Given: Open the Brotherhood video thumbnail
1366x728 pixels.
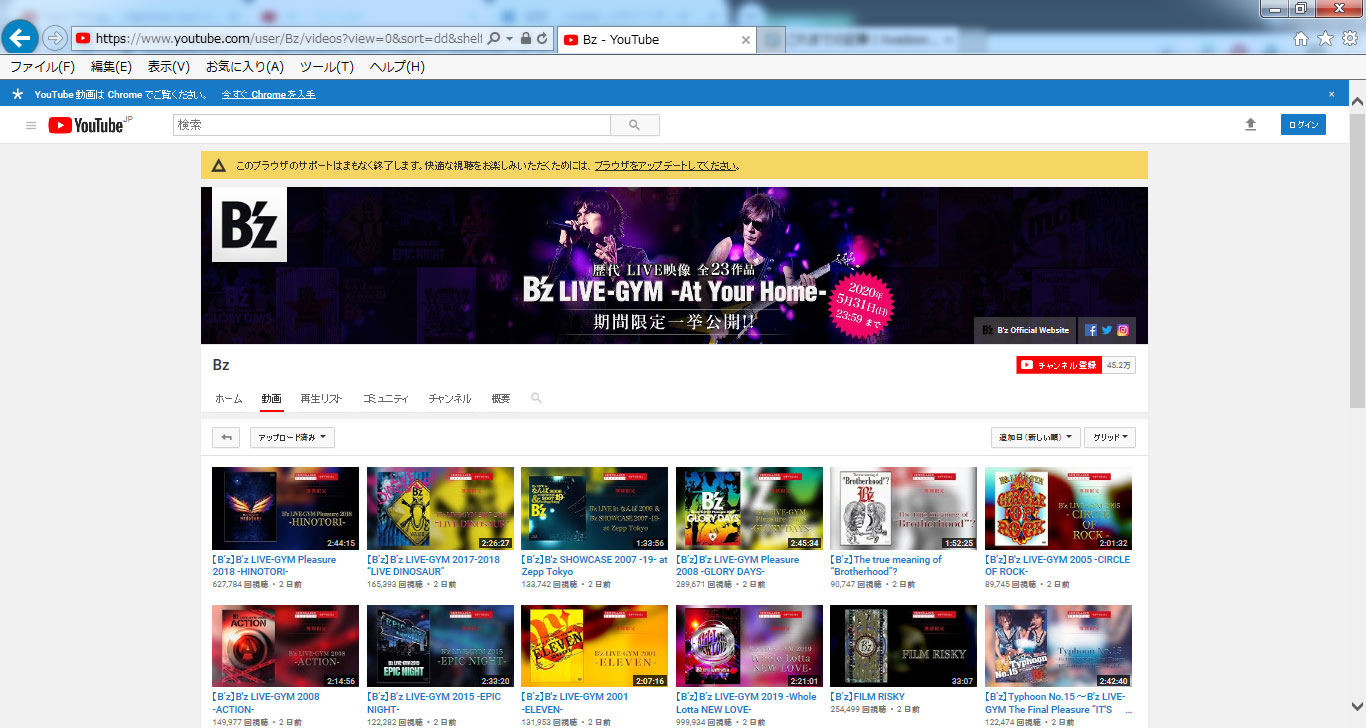Looking at the screenshot, I should click(x=903, y=508).
